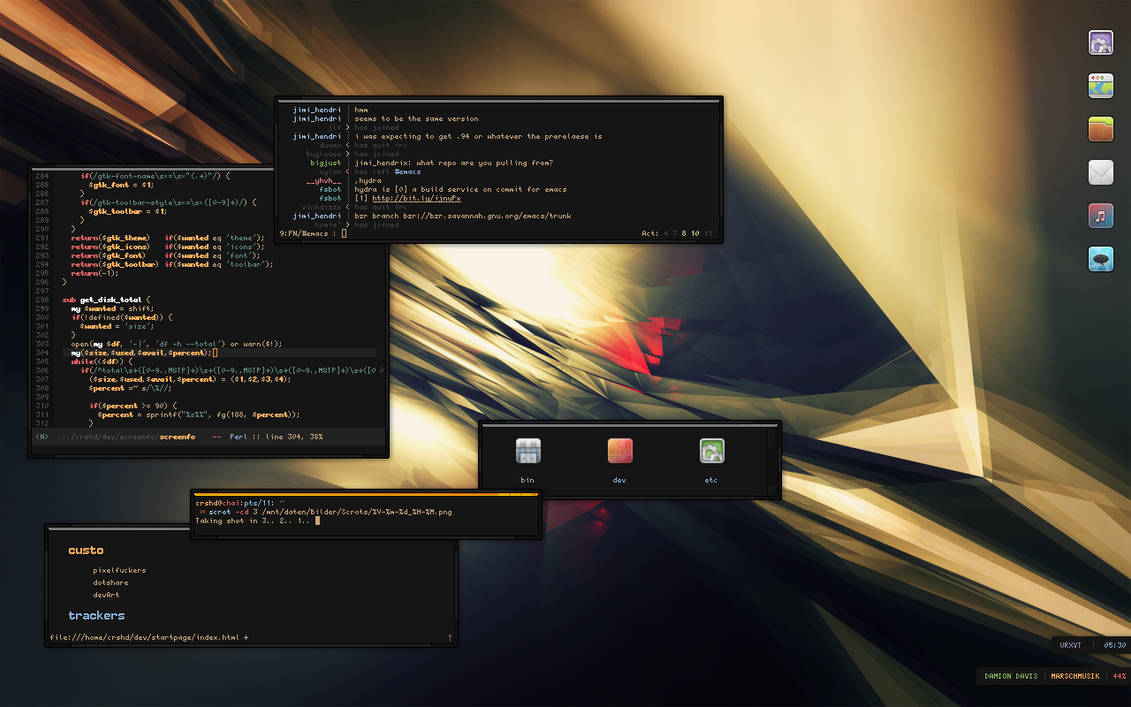Click the 'custo' heading on startpage
1131x707 pixels.
click(86, 550)
